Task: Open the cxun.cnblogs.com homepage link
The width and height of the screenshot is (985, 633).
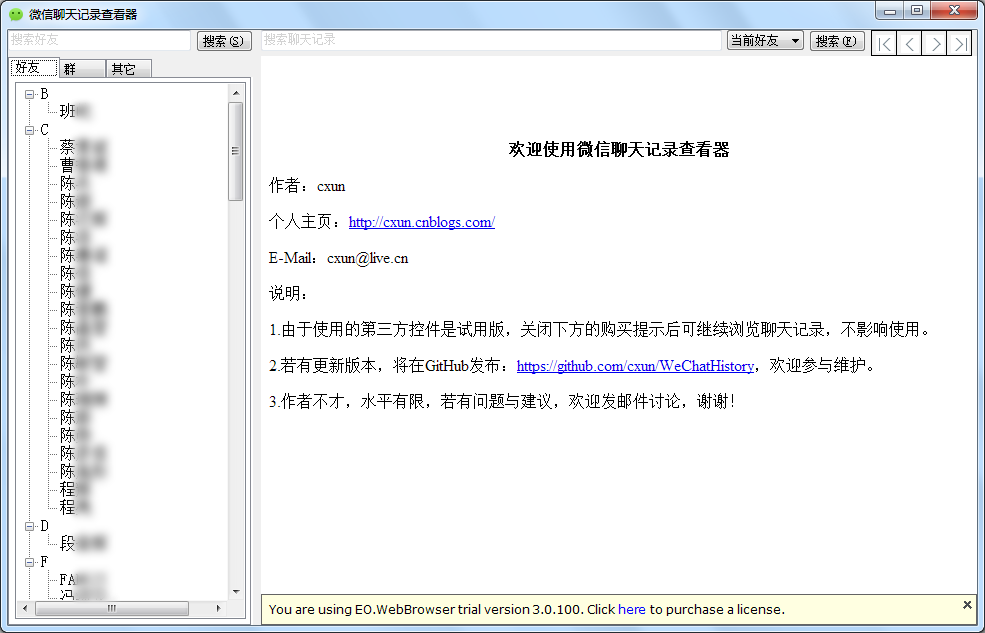Action: pos(422,222)
